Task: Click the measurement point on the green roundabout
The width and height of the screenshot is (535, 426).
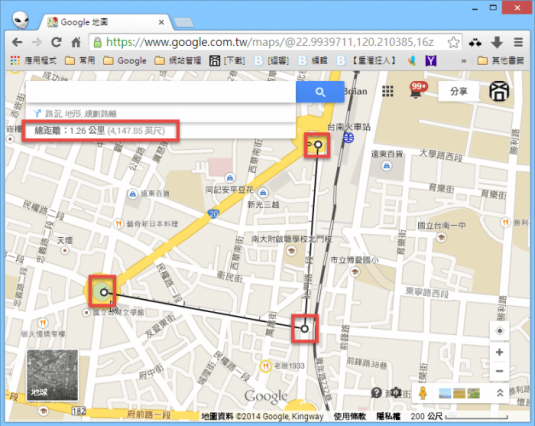Action: click(104, 292)
